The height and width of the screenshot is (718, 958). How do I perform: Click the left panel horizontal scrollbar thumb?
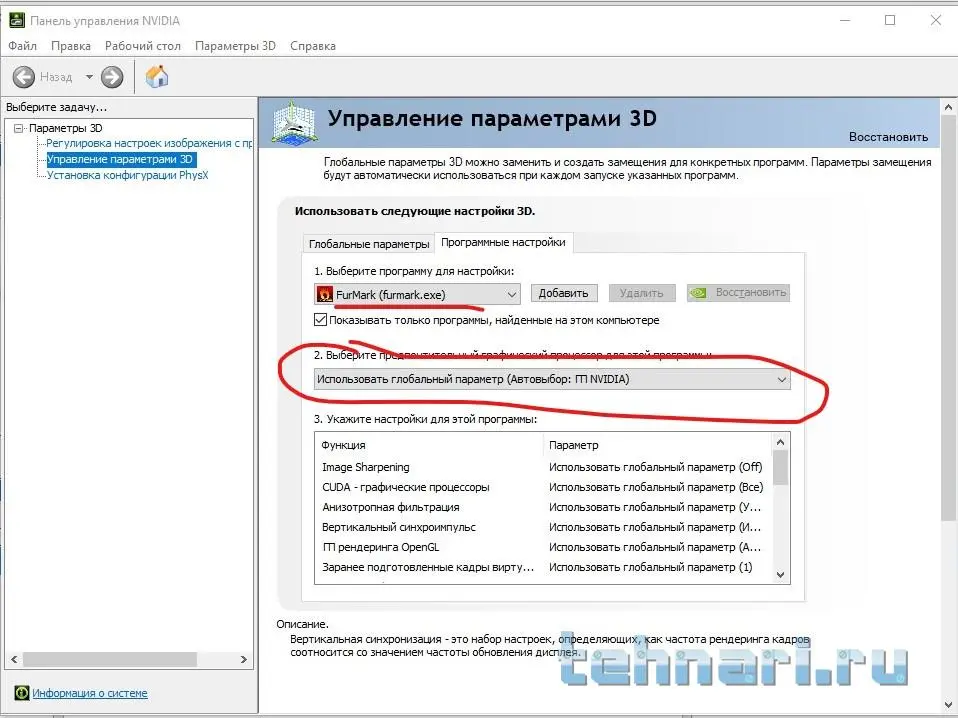[x=109, y=659]
